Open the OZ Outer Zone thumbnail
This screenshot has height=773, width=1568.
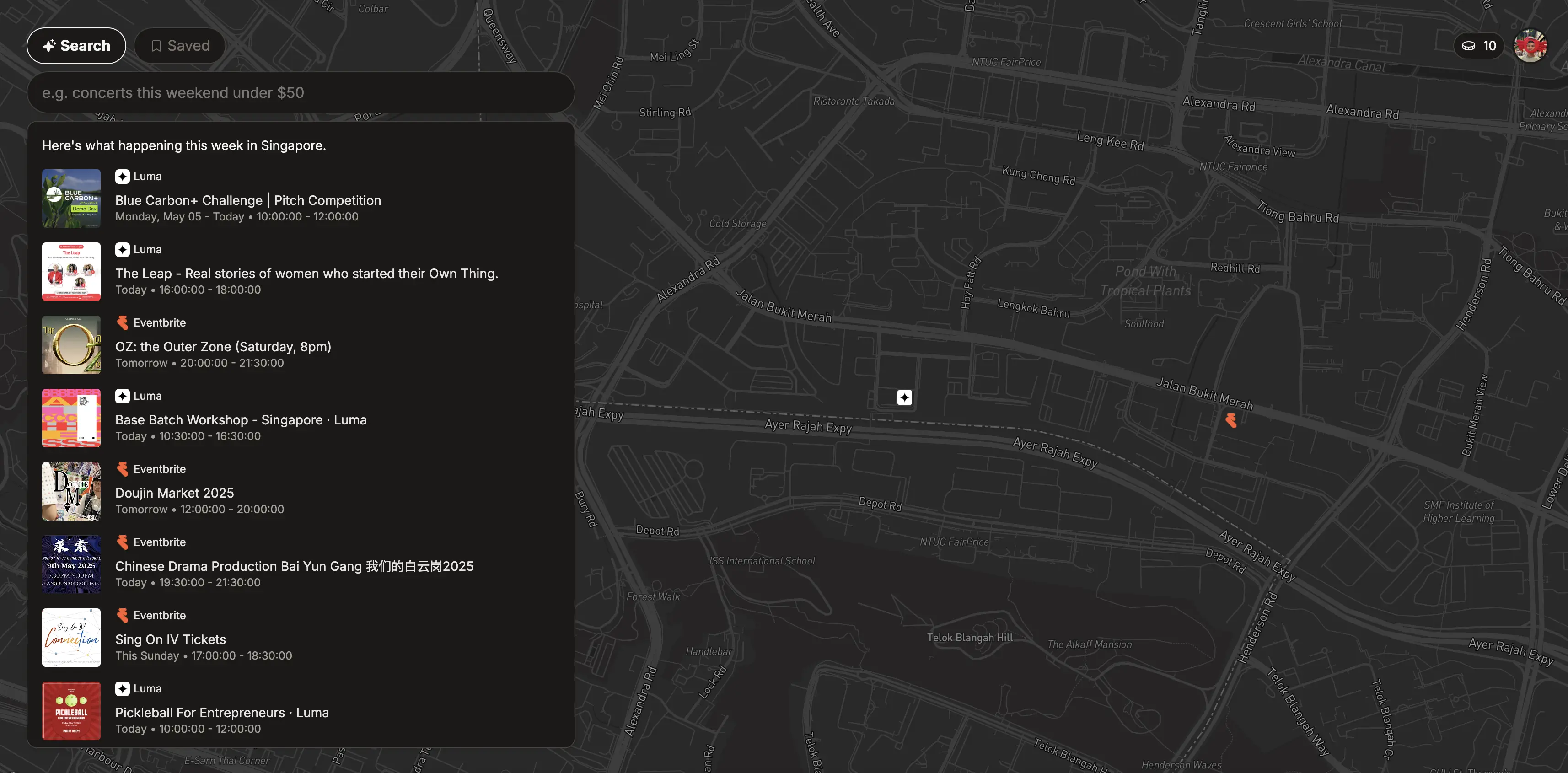pos(71,344)
